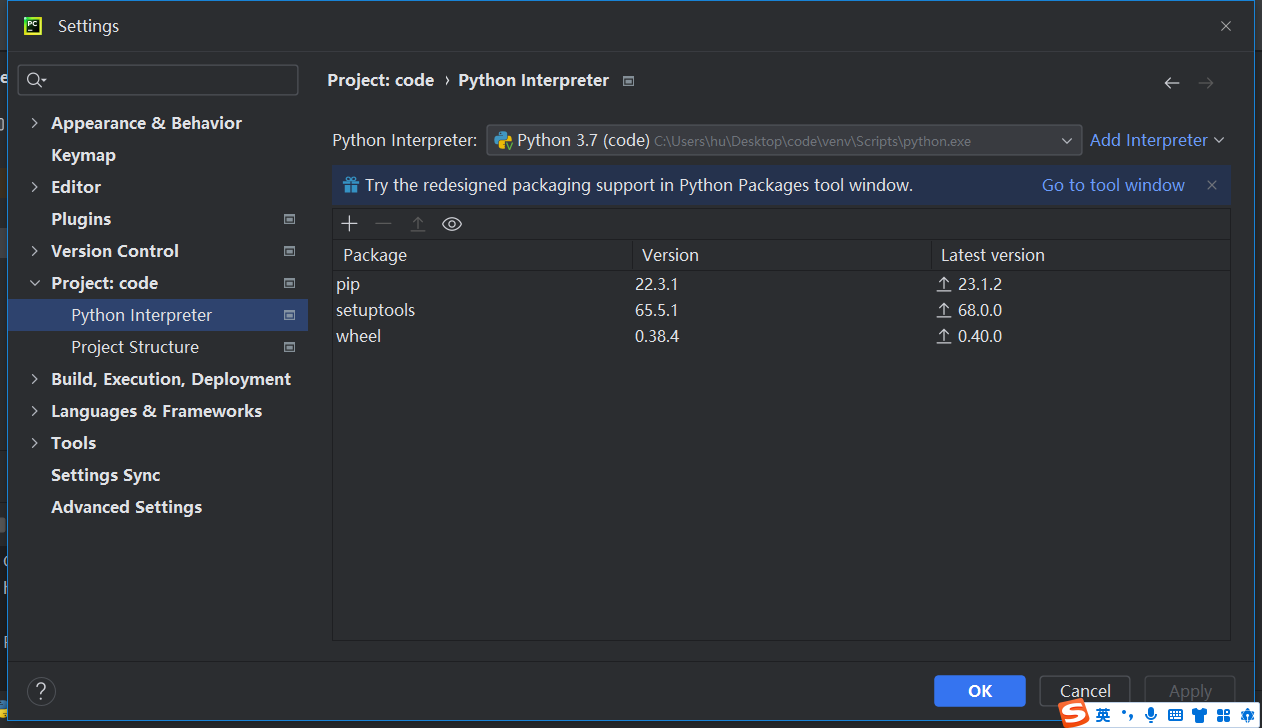Screen dimensions: 1262x728
Task: Click the project icon beside Project Structure
Action: pos(290,347)
